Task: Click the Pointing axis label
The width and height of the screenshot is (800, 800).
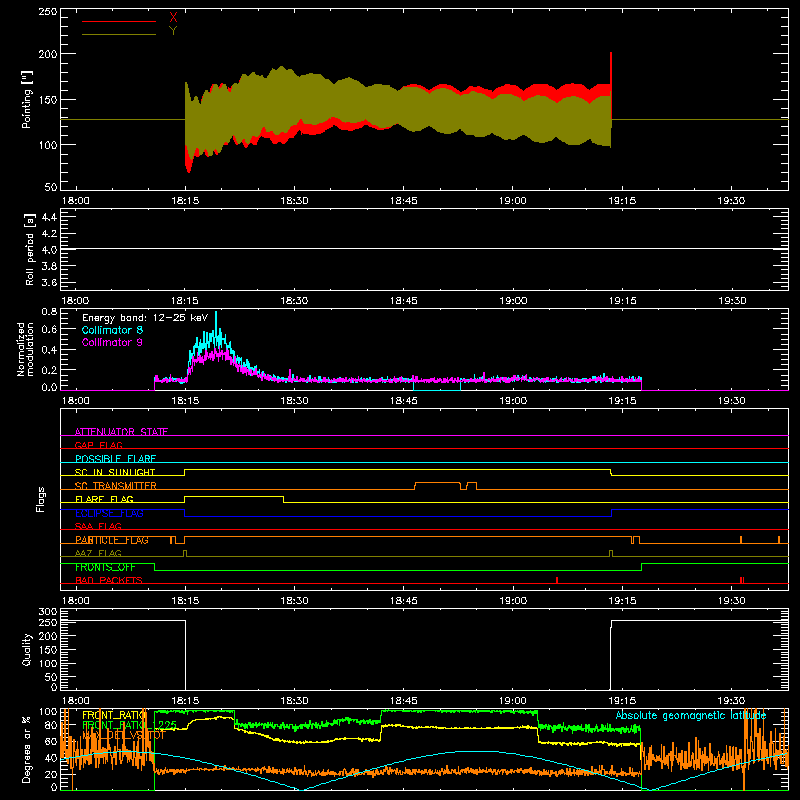Action: click(27, 99)
